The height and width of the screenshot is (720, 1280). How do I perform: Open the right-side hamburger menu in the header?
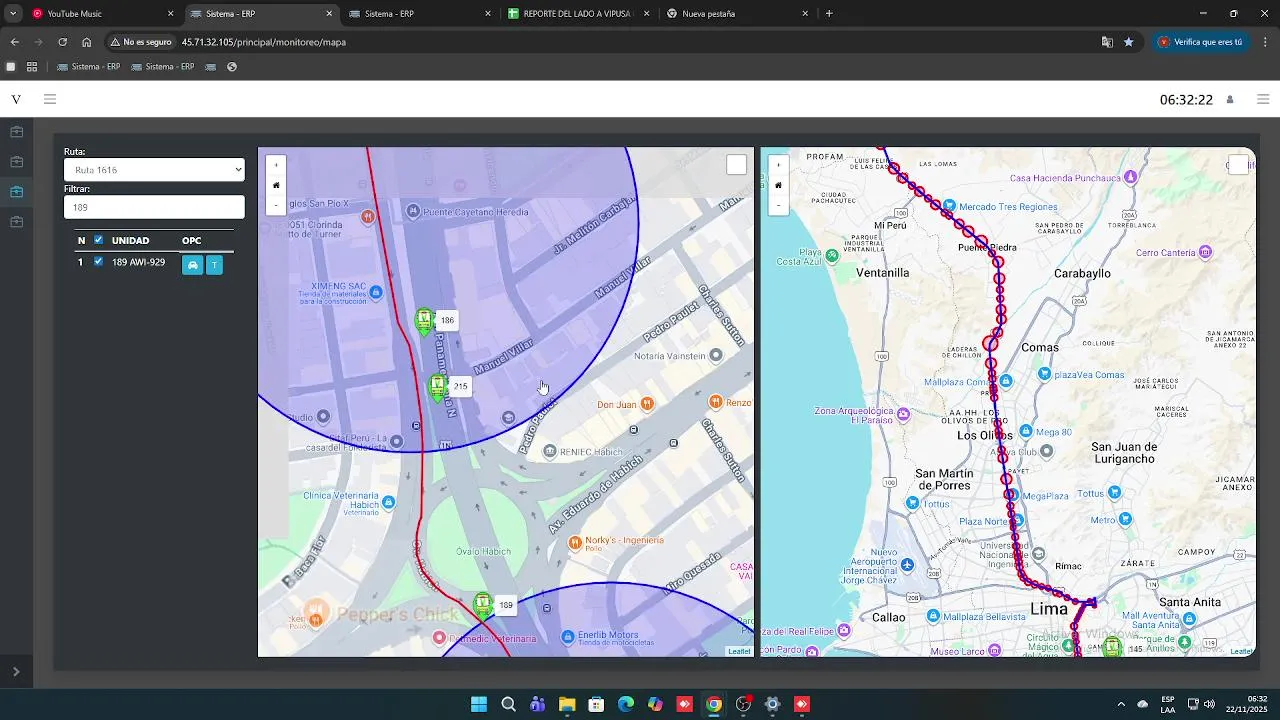[x=1263, y=99]
